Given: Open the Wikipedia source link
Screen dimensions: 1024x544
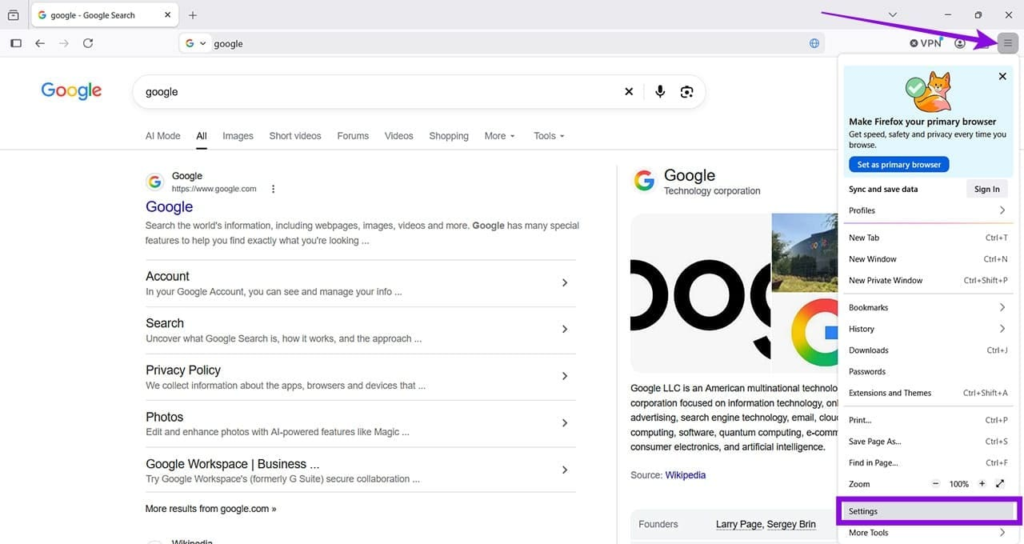Looking at the screenshot, I should 685,475.
